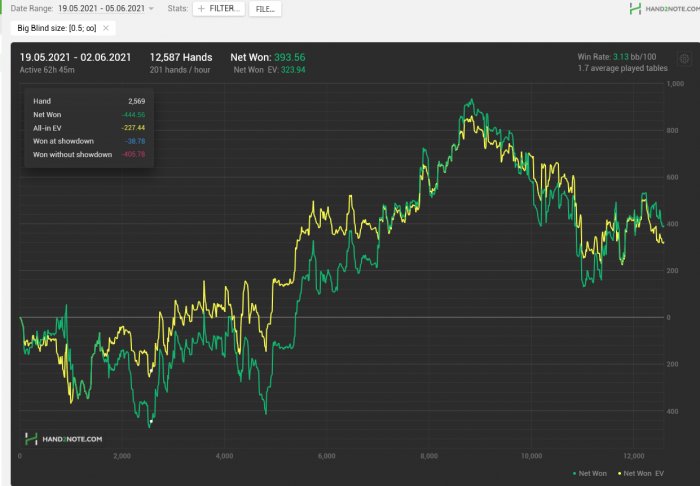Open the graph settings gear icon
Viewport: 700px width, 486px height.
(x=684, y=59)
